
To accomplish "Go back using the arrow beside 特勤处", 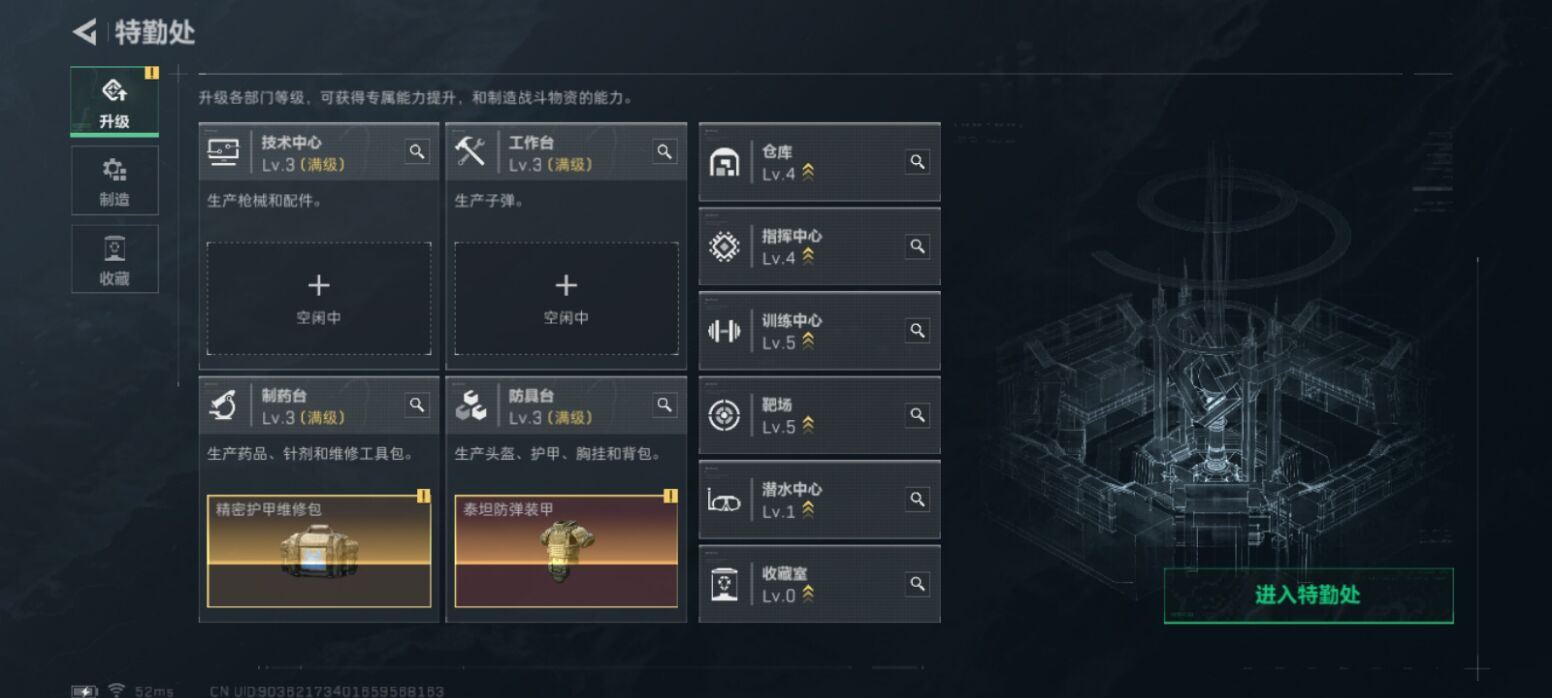I will (84, 32).
